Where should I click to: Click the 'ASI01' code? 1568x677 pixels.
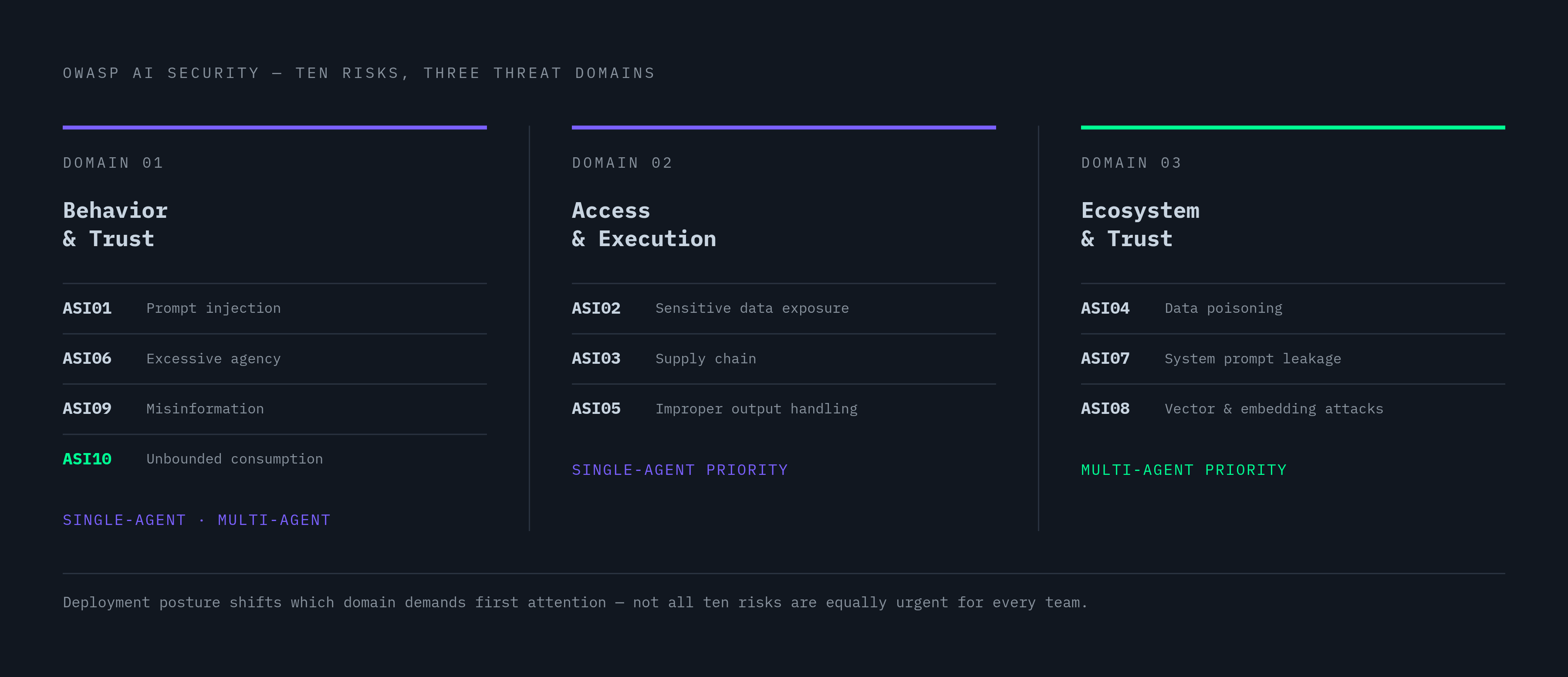87,308
